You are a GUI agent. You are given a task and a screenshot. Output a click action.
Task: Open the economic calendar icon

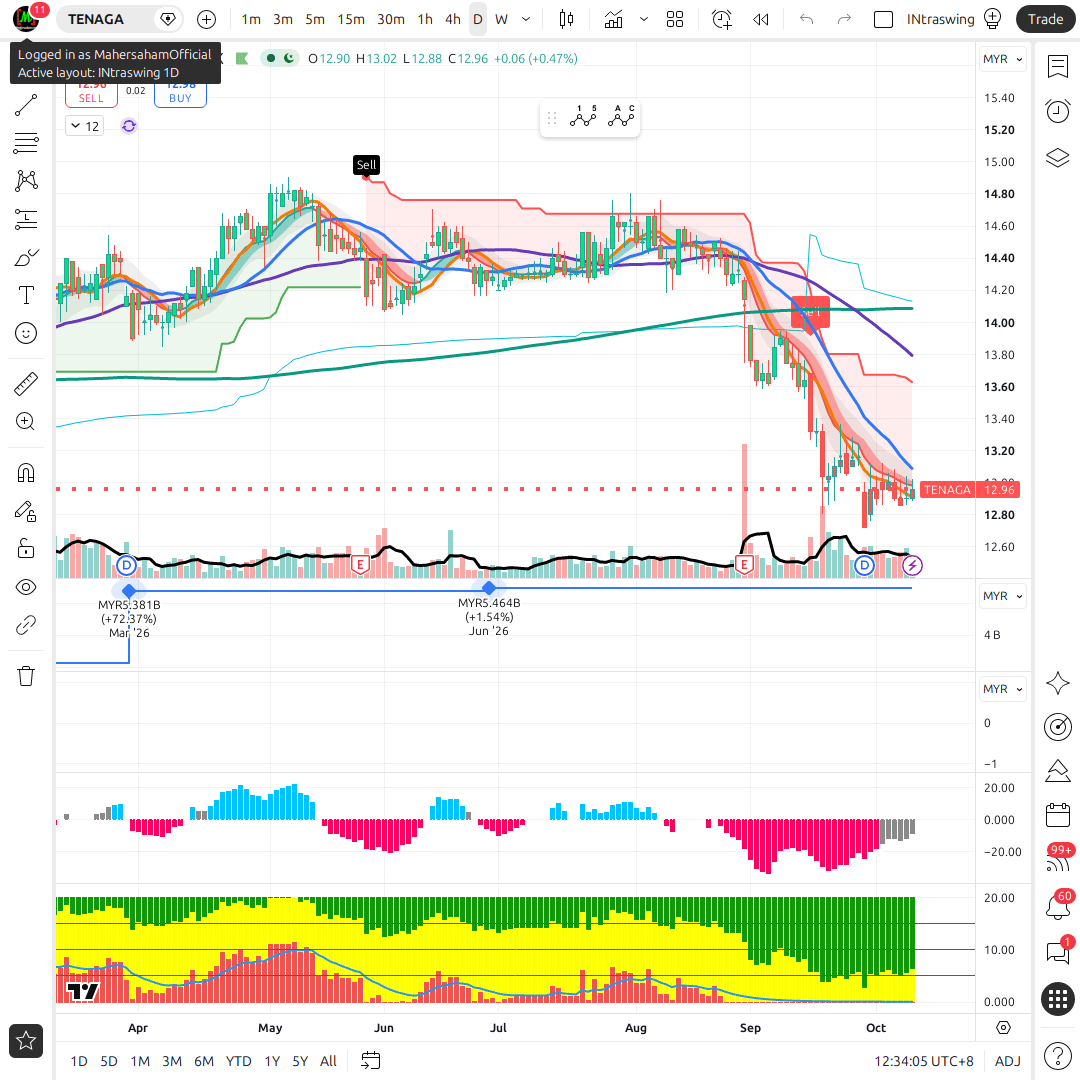coord(1057,816)
